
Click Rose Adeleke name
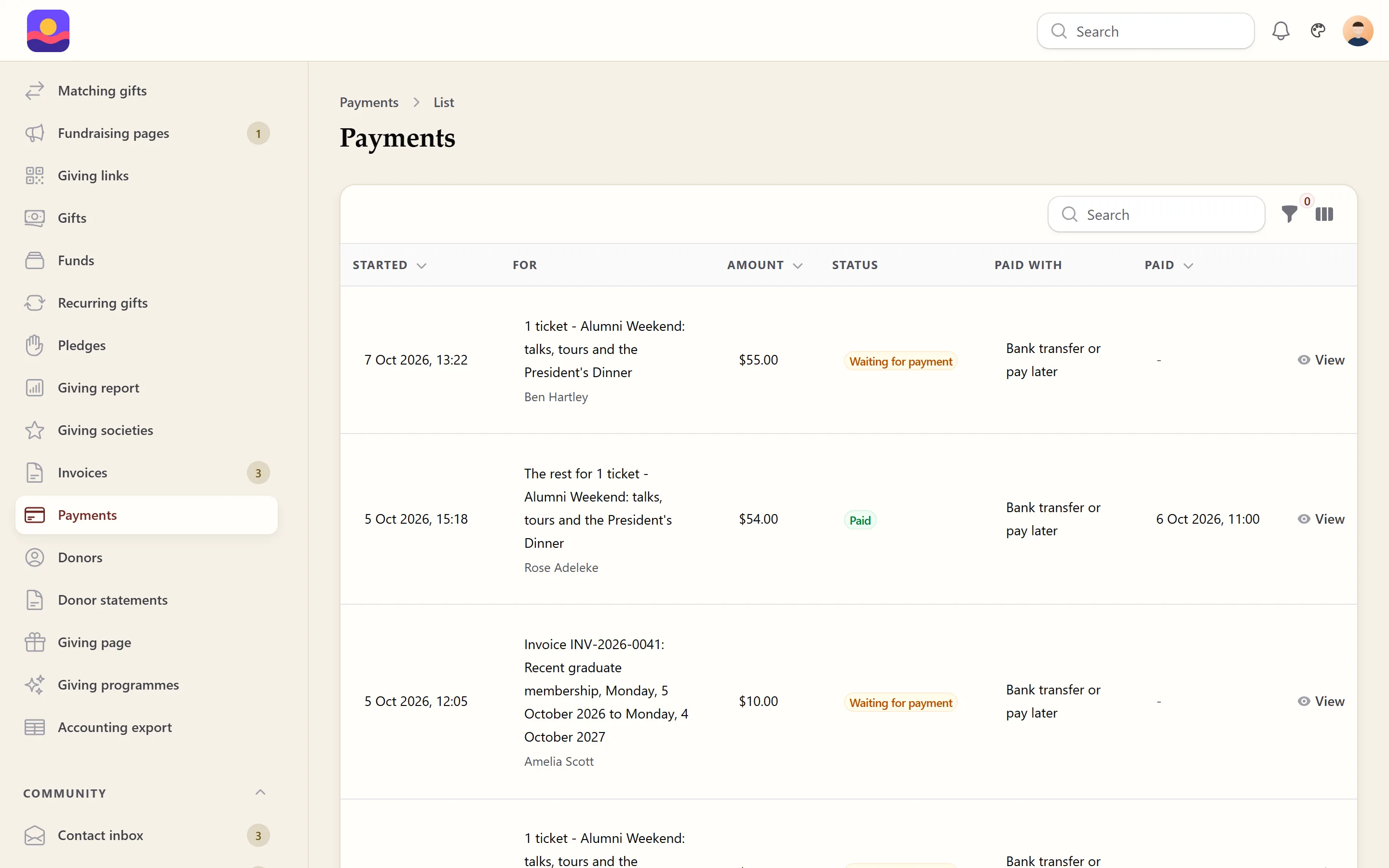click(x=561, y=568)
